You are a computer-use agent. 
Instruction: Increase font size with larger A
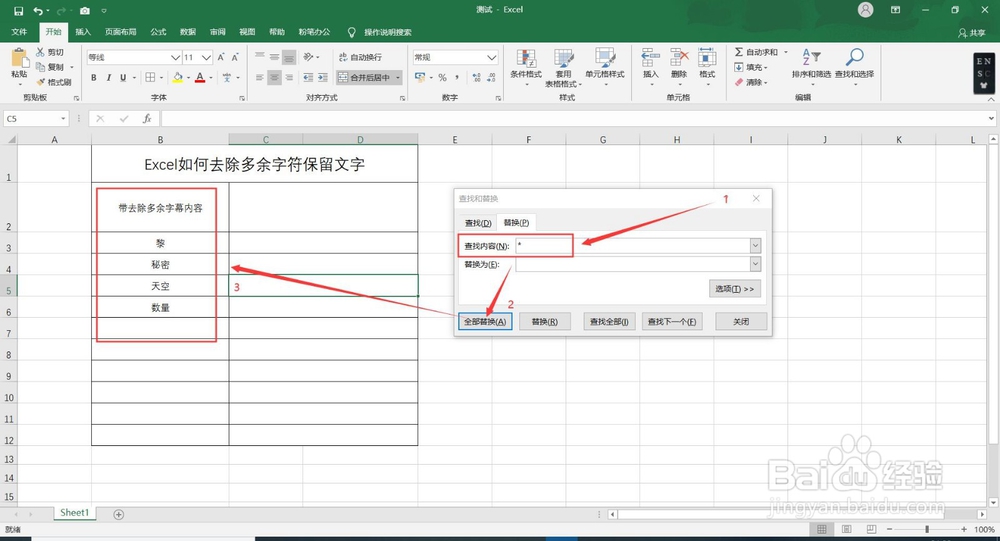tap(221, 57)
